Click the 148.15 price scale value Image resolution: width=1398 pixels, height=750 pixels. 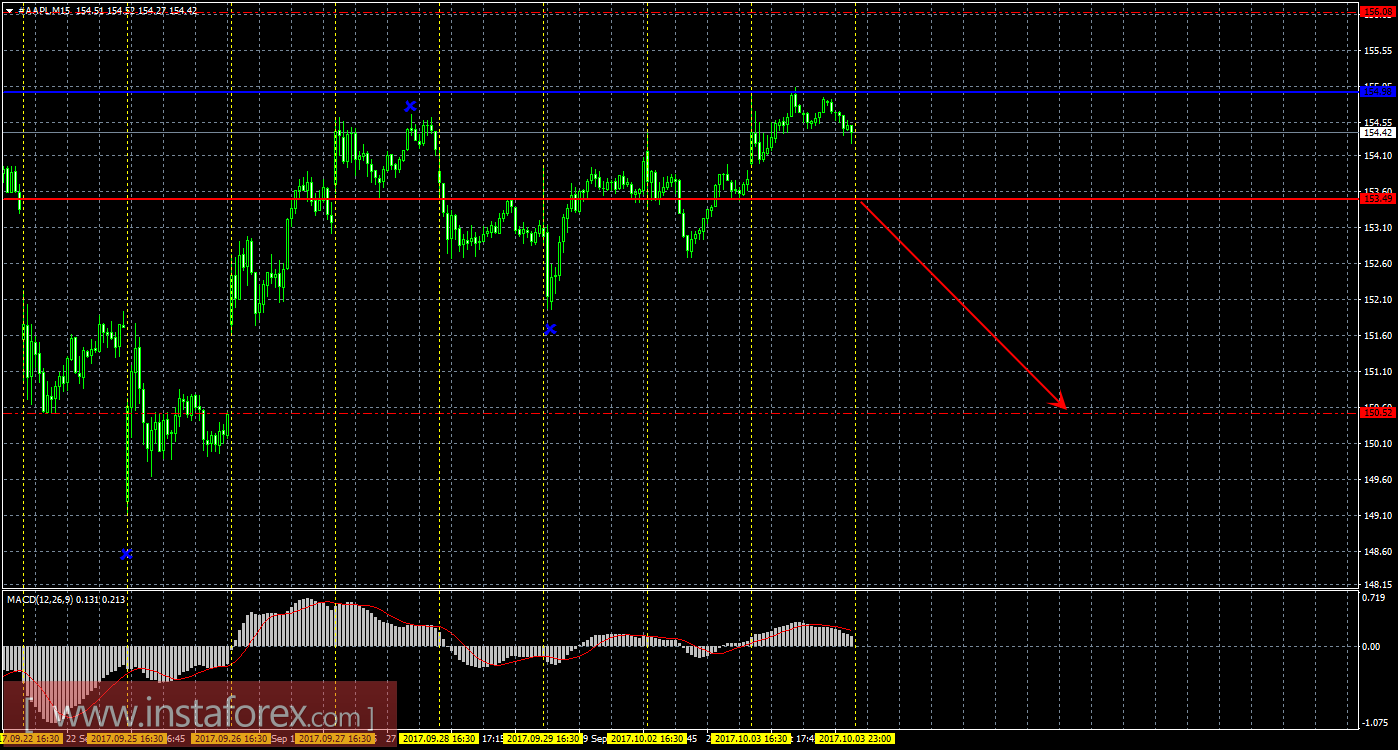click(x=1378, y=584)
